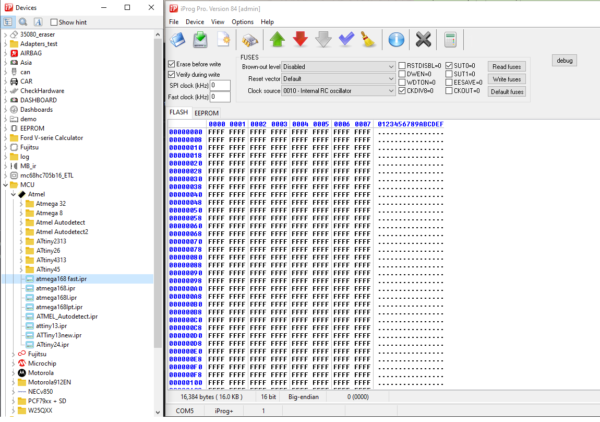
Task: Click the red down arrow write icon
Action: 300,39
